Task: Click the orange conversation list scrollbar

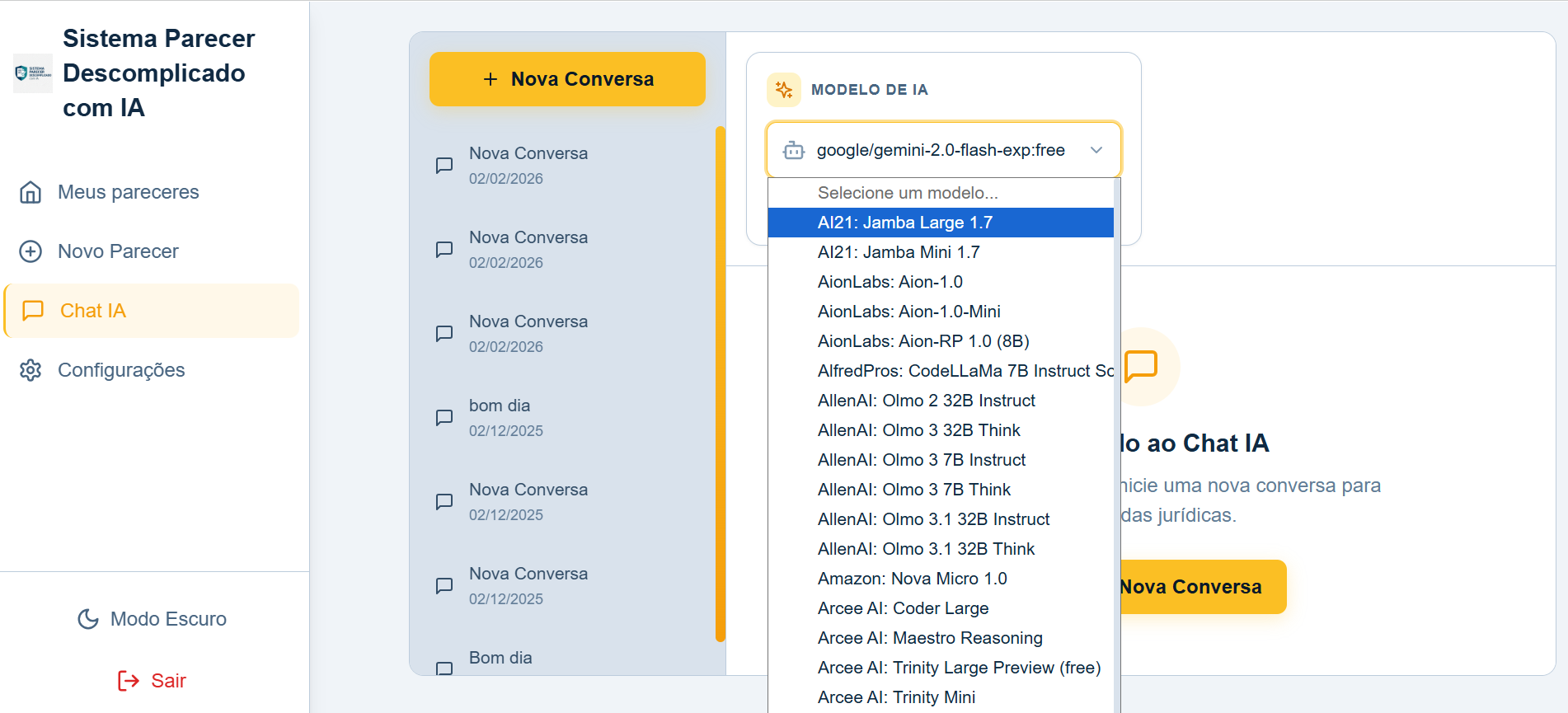Action: [x=721, y=384]
